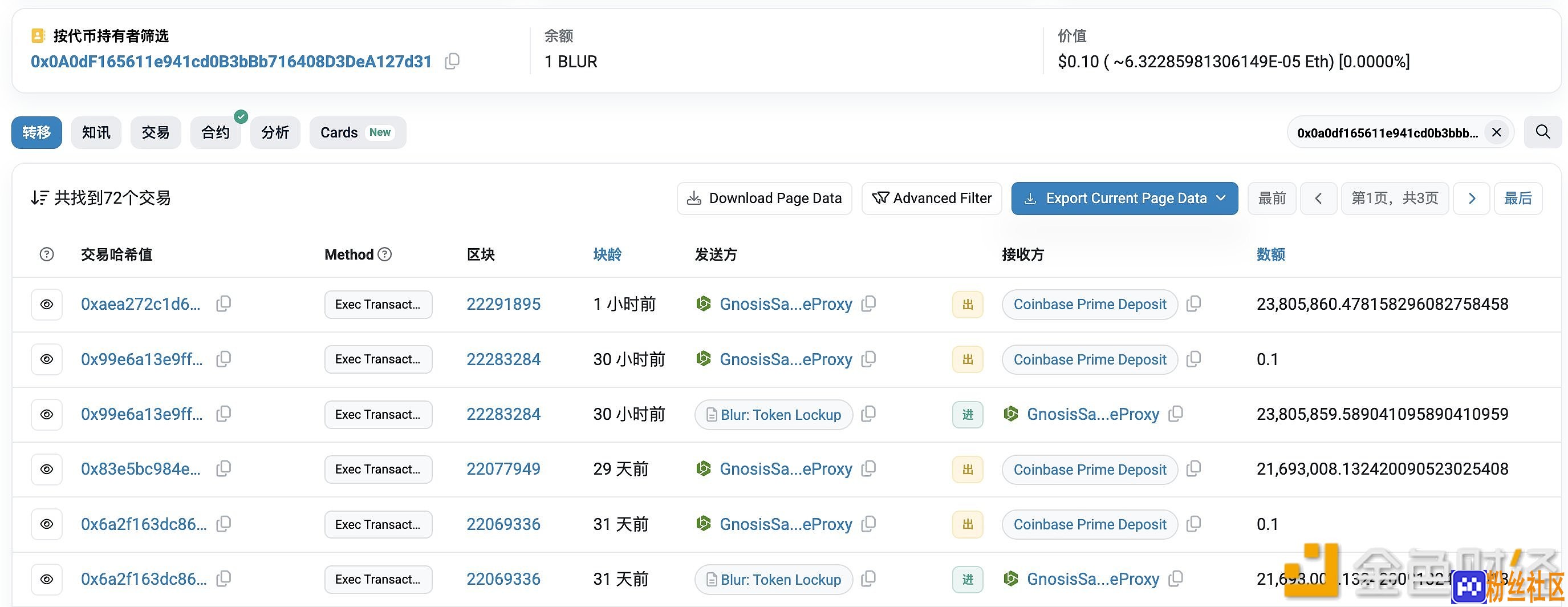This screenshot has width=1568, height=607.
Task: Copy Coinbase Prime Deposit address in 31天前 row
Action: (x=1193, y=524)
